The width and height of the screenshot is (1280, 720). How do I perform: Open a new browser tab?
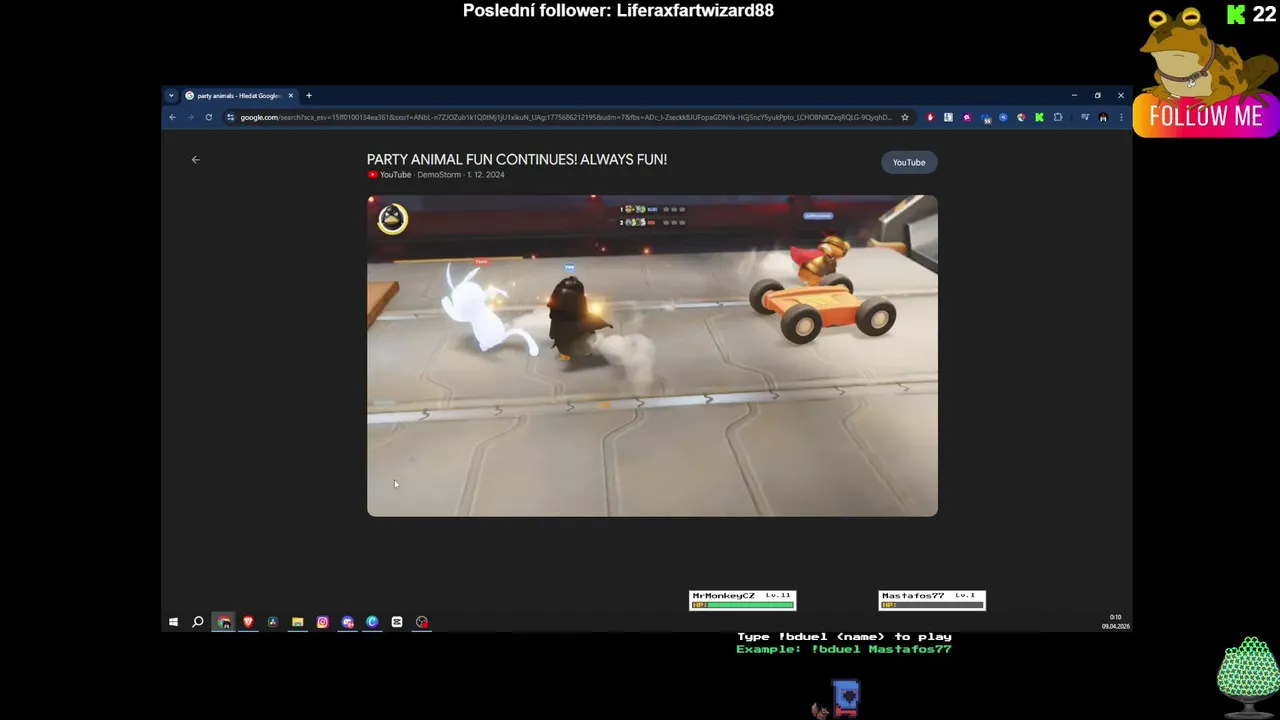click(x=309, y=96)
